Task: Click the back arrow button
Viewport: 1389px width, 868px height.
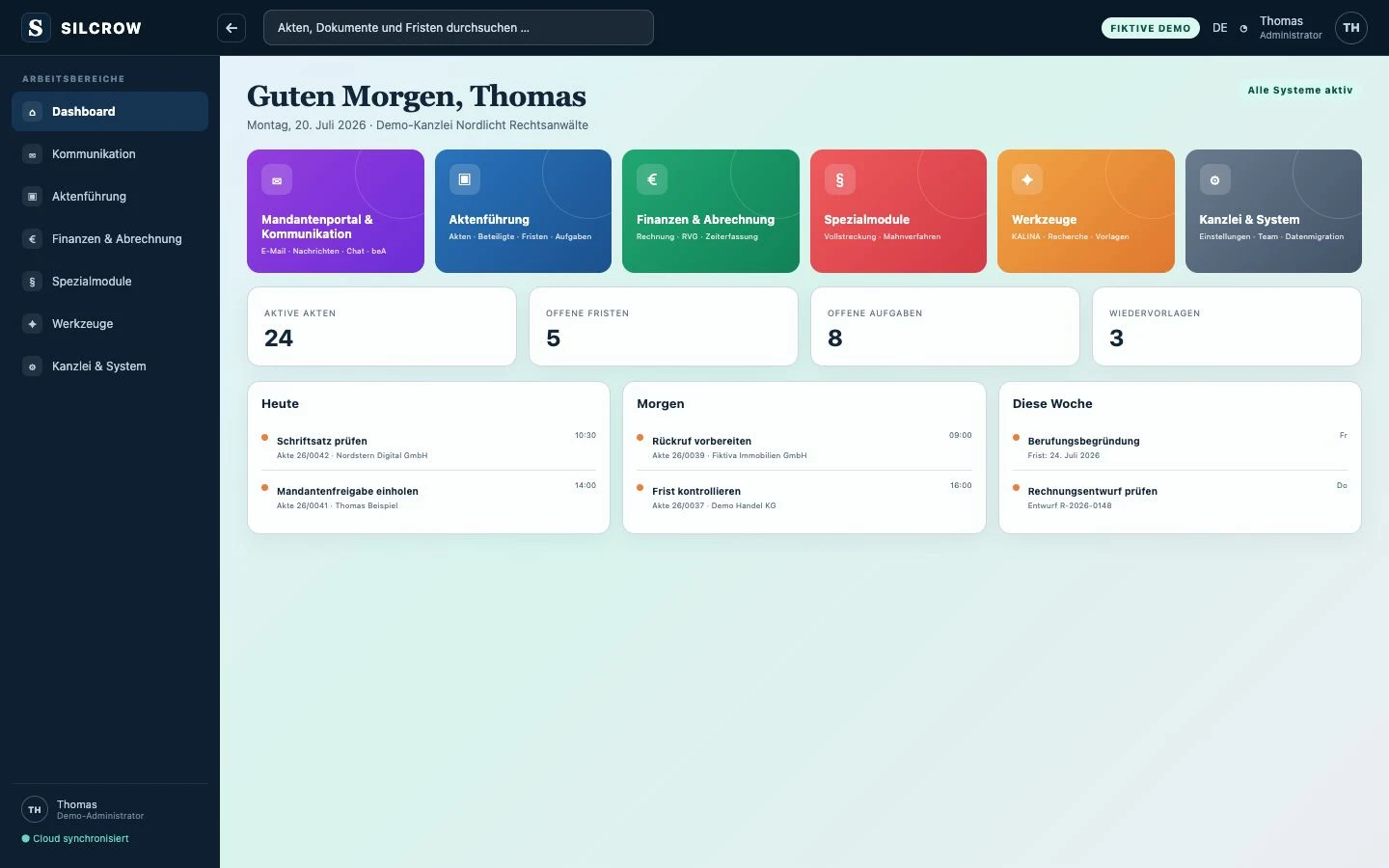Action: coord(231,28)
